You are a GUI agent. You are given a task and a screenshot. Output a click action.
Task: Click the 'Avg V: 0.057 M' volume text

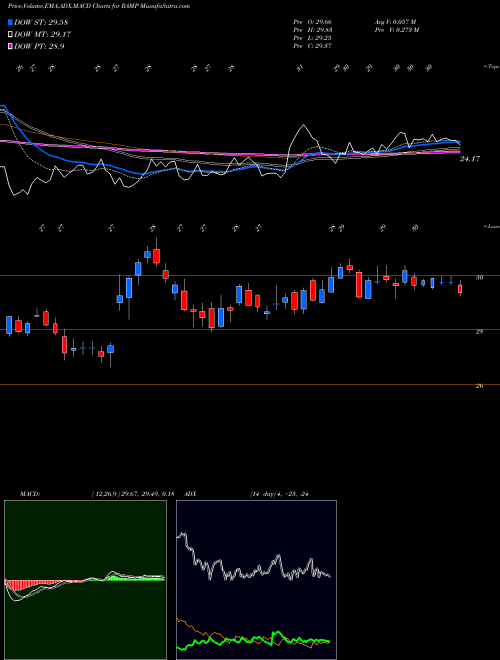(395, 21)
